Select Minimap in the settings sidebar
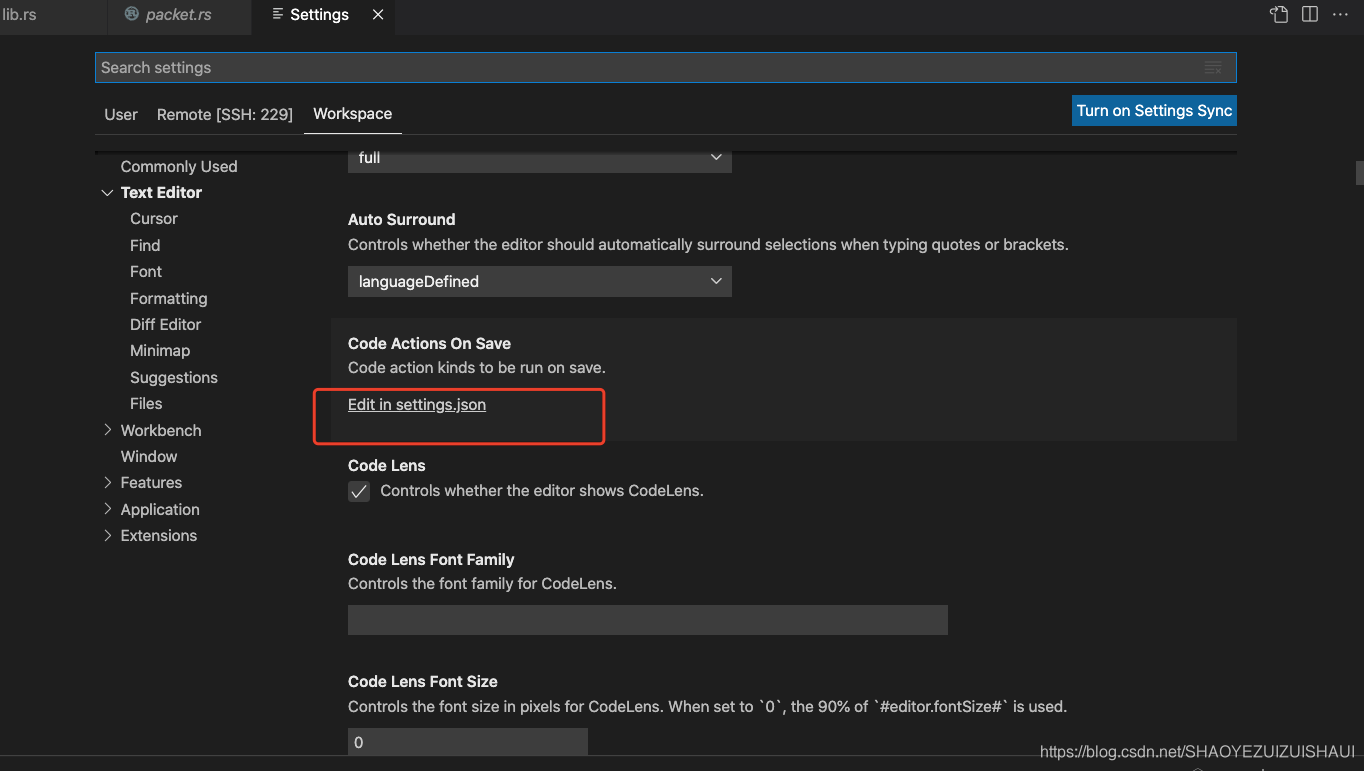1364x771 pixels. (159, 350)
